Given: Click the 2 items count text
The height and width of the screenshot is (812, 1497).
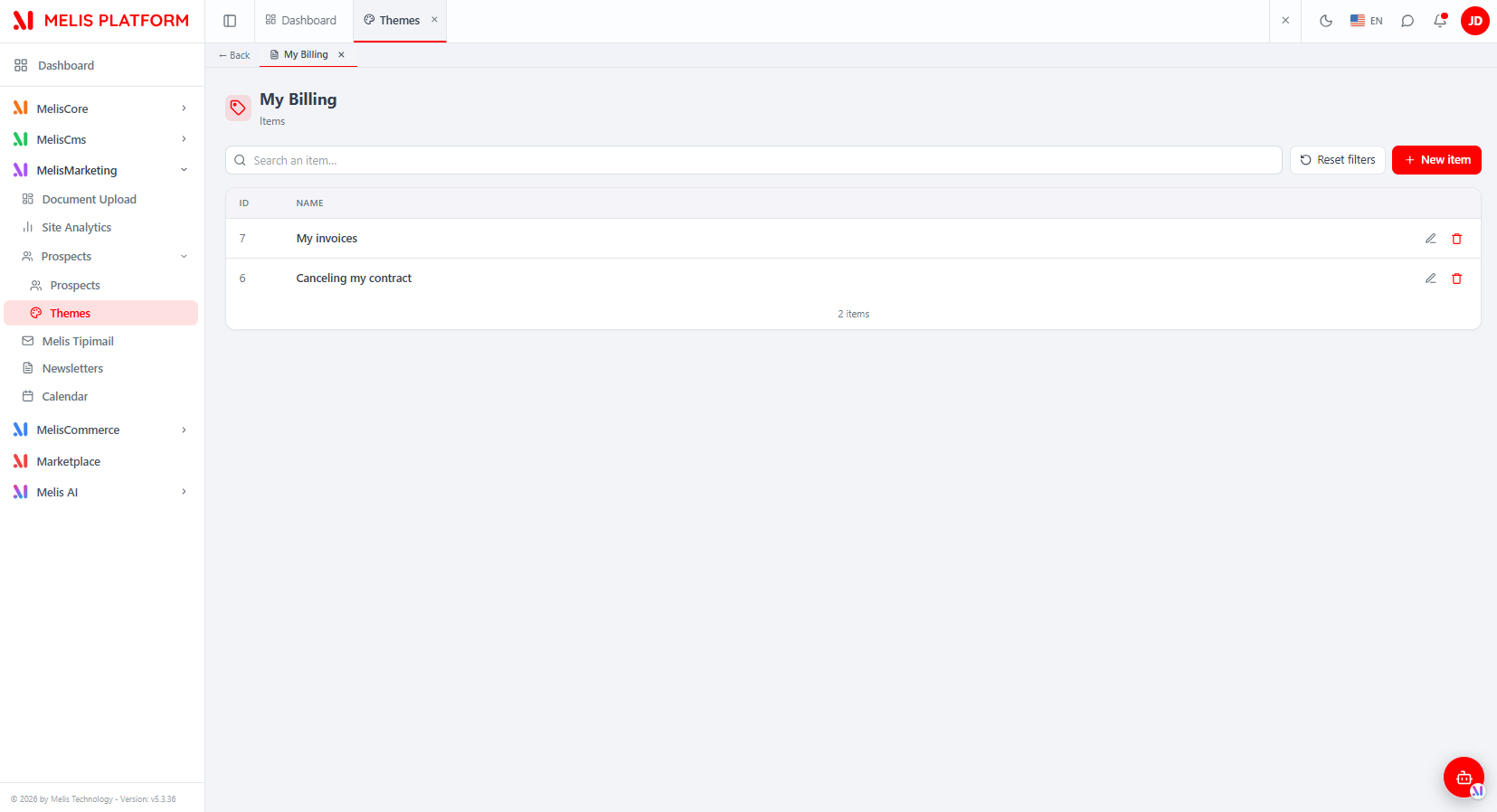Looking at the screenshot, I should [x=854, y=314].
